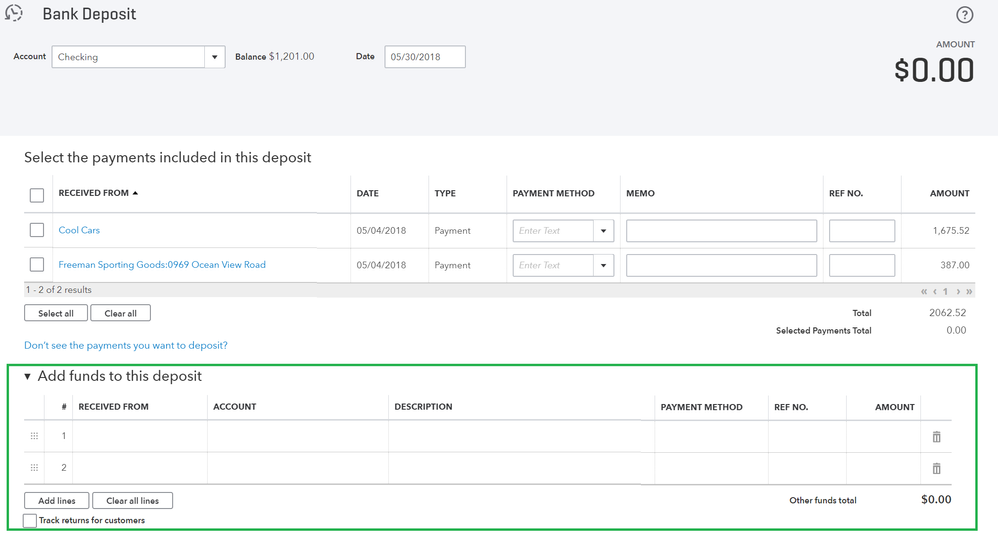Enable Track returns for customers

click(x=30, y=520)
